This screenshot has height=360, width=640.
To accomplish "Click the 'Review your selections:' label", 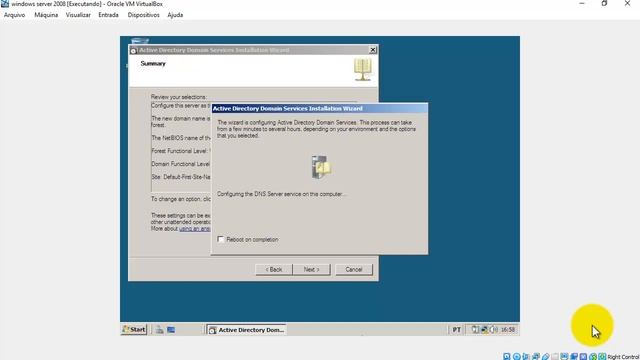I will tap(179, 97).
